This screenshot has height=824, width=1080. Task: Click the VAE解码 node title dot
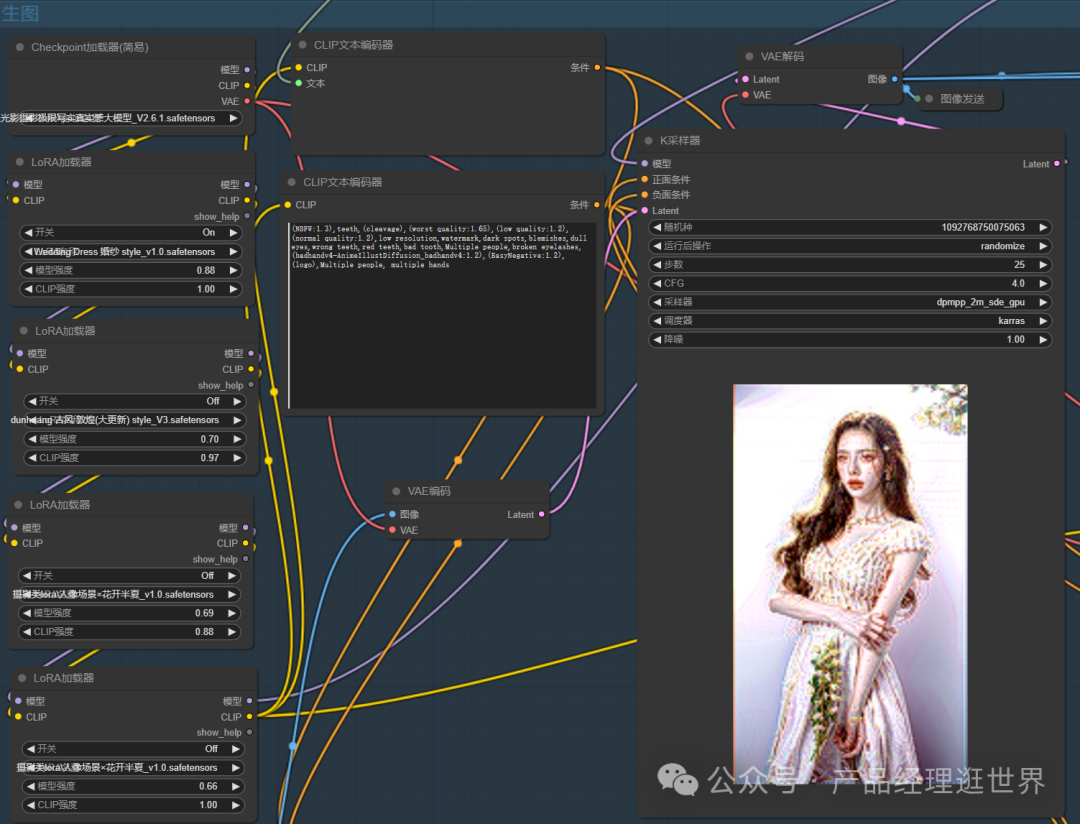tap(750, 57)
